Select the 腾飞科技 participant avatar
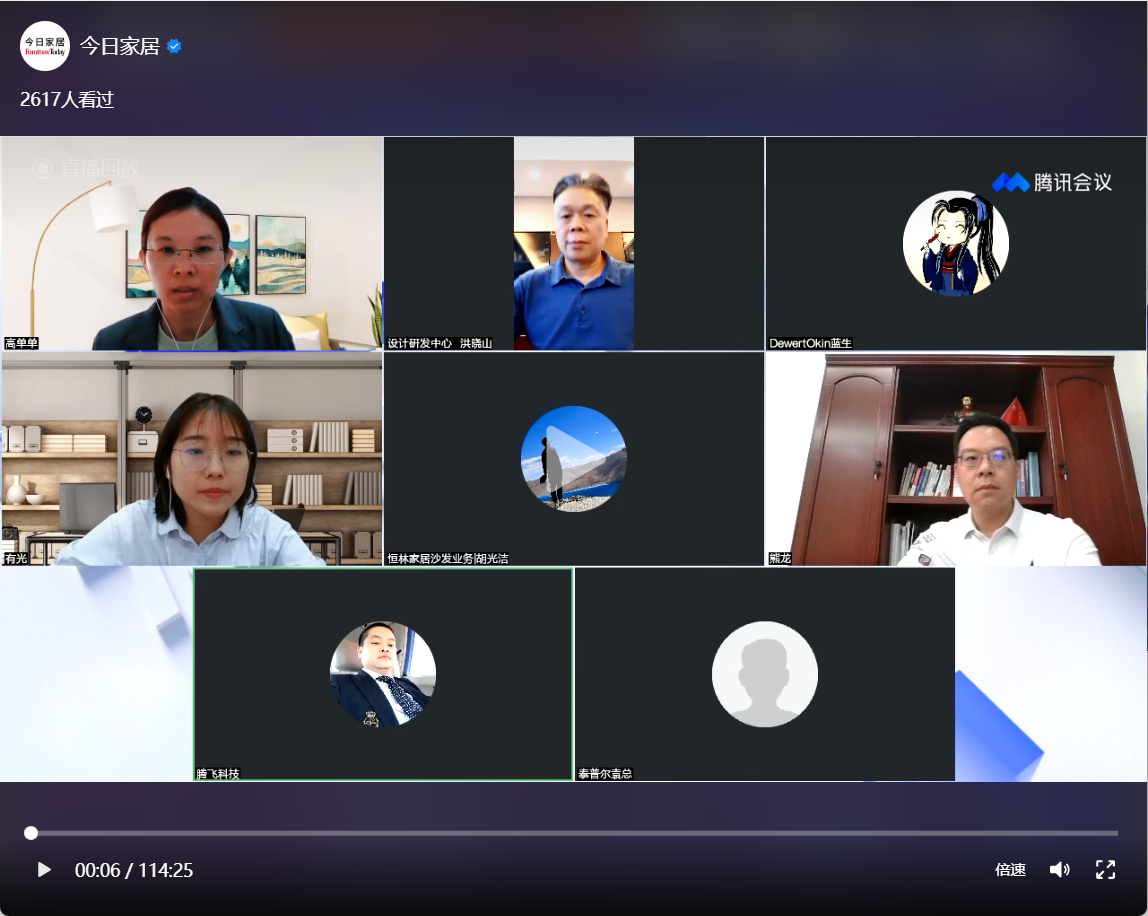Screen dimensions: 1148x916 383,674
